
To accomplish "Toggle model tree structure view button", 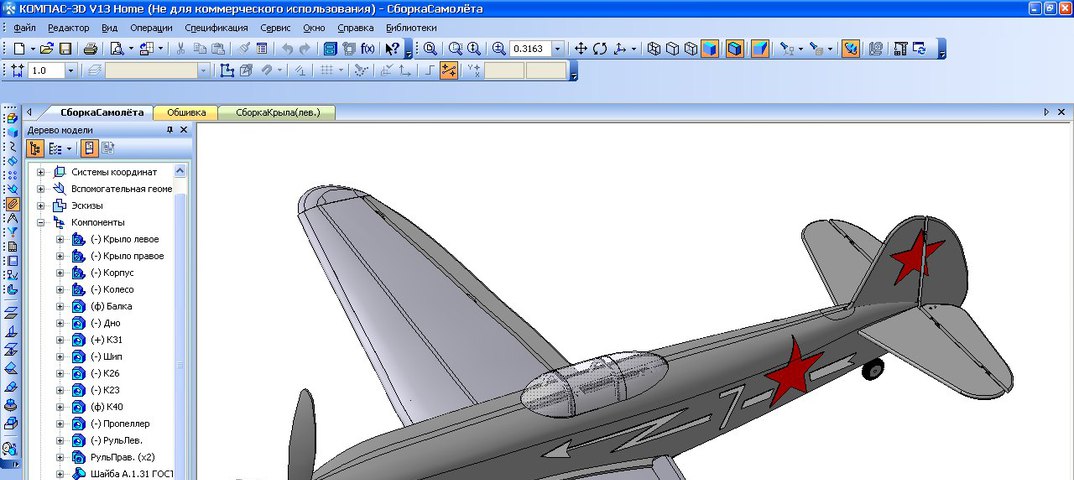I will tap(35, 148).
